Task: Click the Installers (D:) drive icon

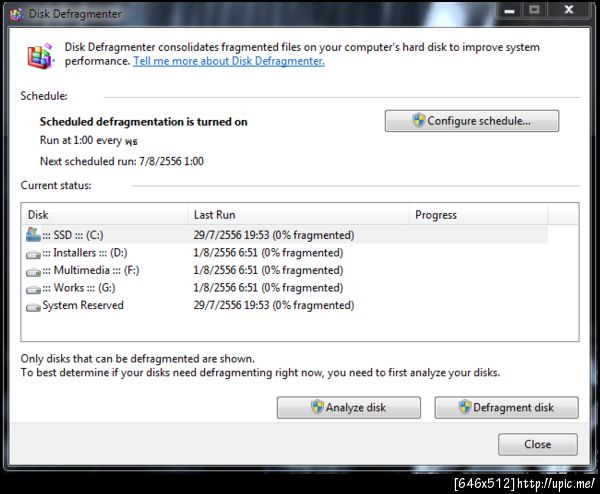Action: [33, 254]
